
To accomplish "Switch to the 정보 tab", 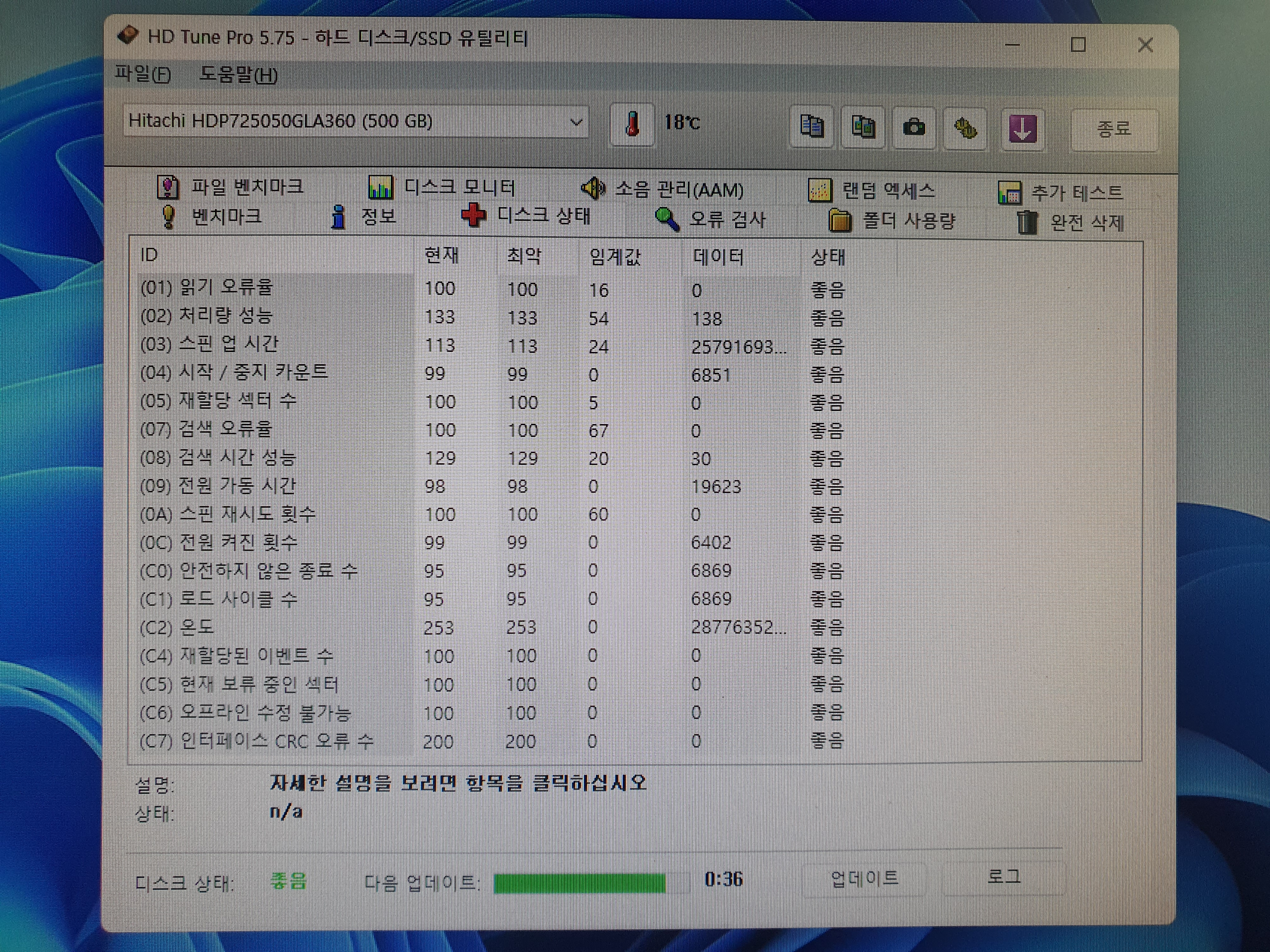I will [x=364, y=218].
